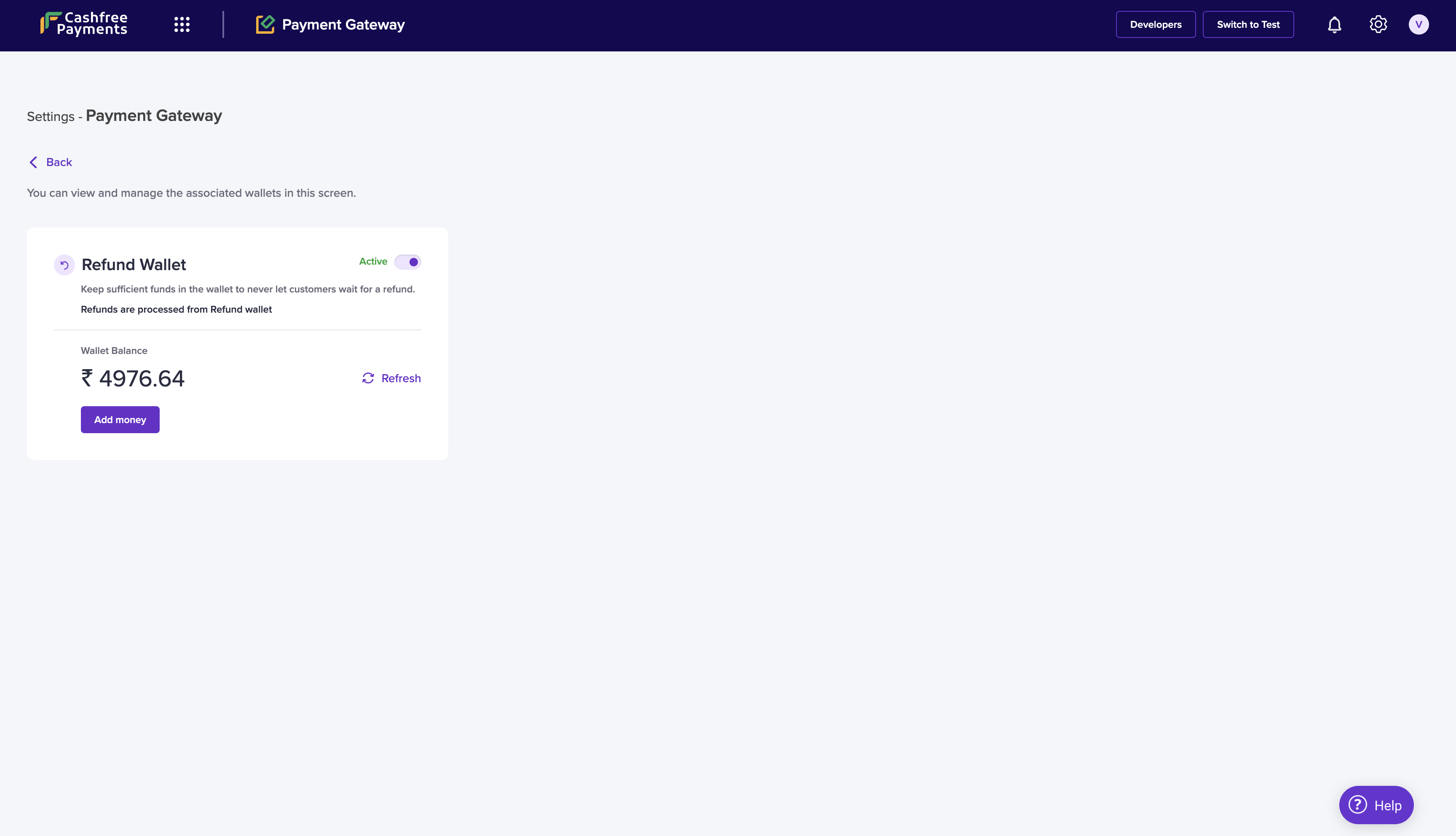Toggle the Refund Wallet Active switch
This screenshot has width=1456, height=836.
[407, 262]
